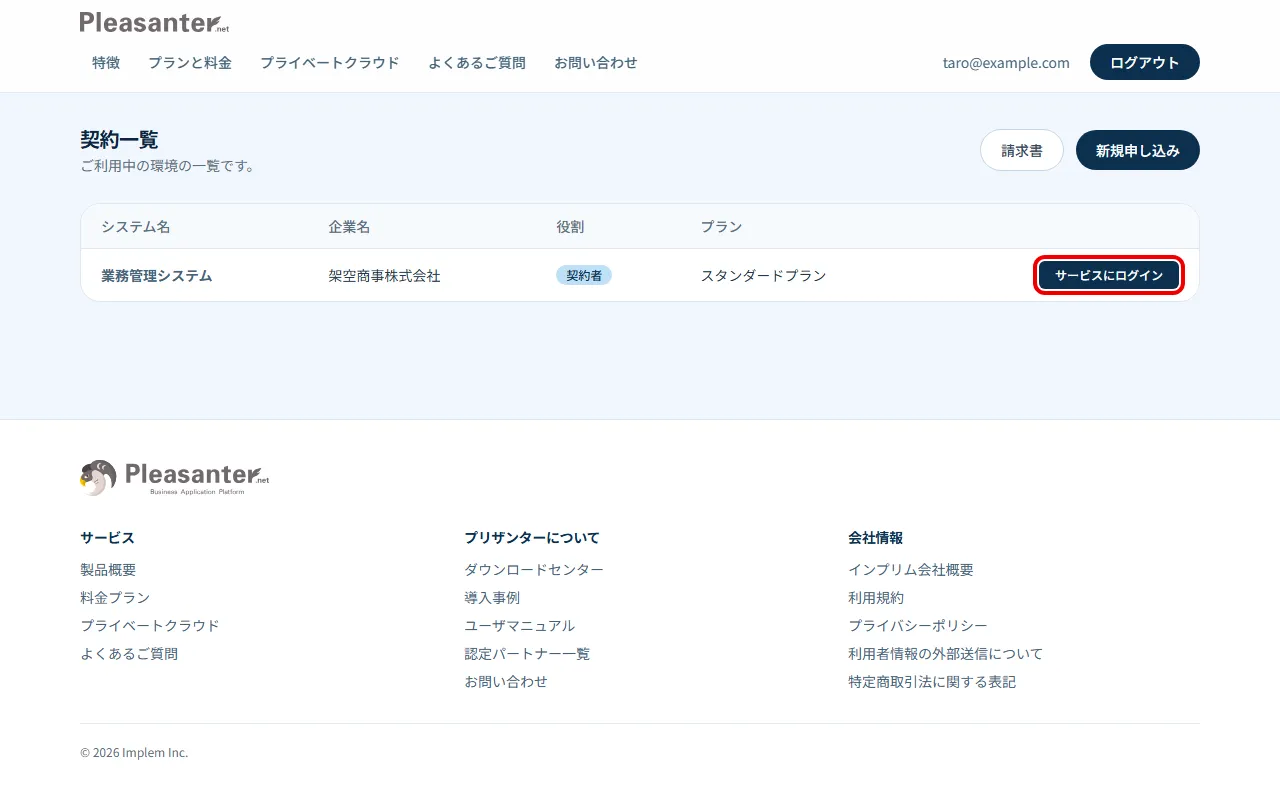Viewport: 1280px width, 800px height.
Task: Follow the footer プライベートクラウド link
Action: (x=150, y=625)
